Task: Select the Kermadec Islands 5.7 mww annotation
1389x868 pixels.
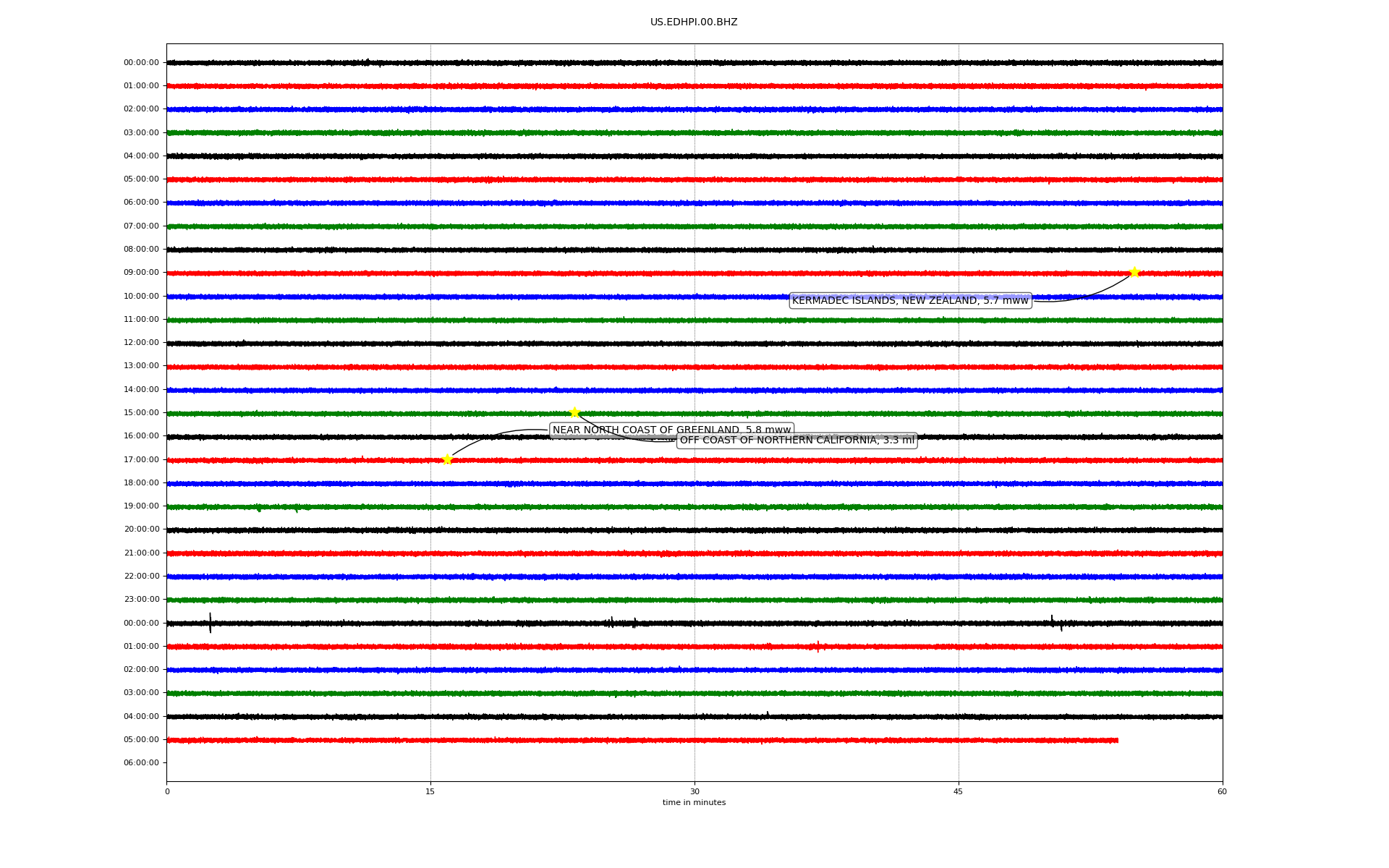Action: tap(910, 300)
